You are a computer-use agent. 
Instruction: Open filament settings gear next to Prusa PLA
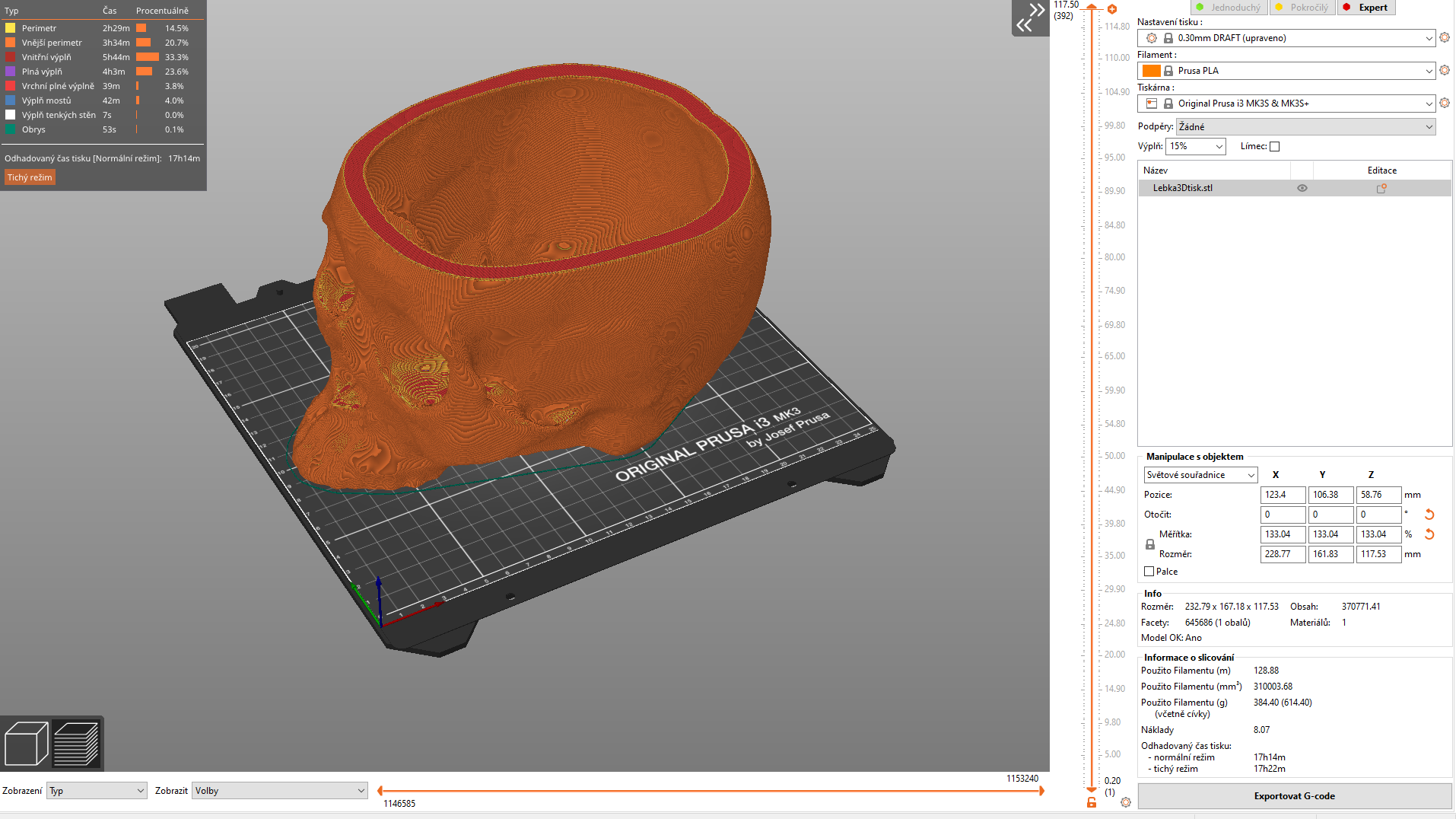click(1445, 70)
